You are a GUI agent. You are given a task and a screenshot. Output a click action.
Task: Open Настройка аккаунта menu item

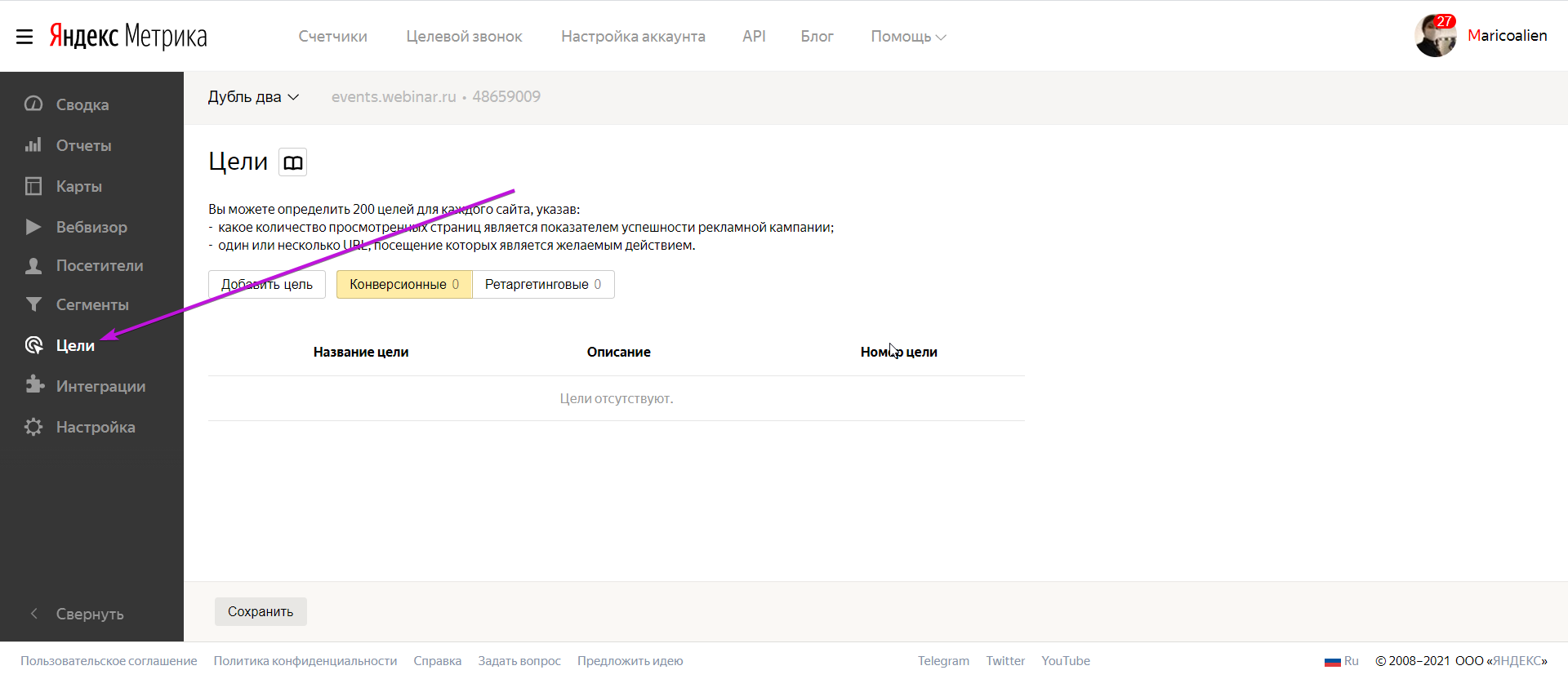click(633, 37)
